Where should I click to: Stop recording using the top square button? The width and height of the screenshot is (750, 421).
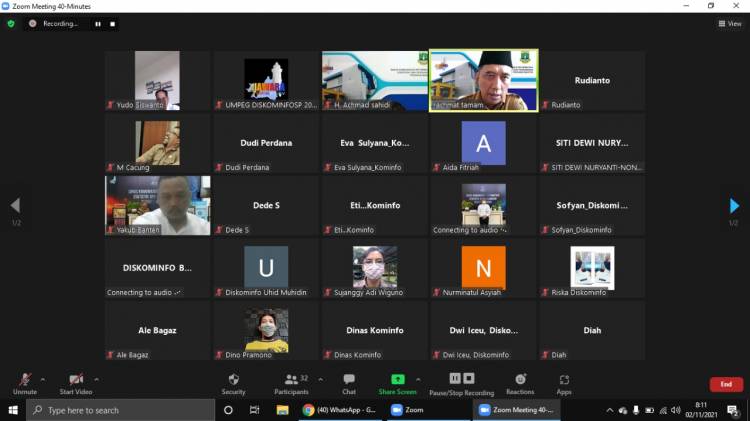click(112, 23)
